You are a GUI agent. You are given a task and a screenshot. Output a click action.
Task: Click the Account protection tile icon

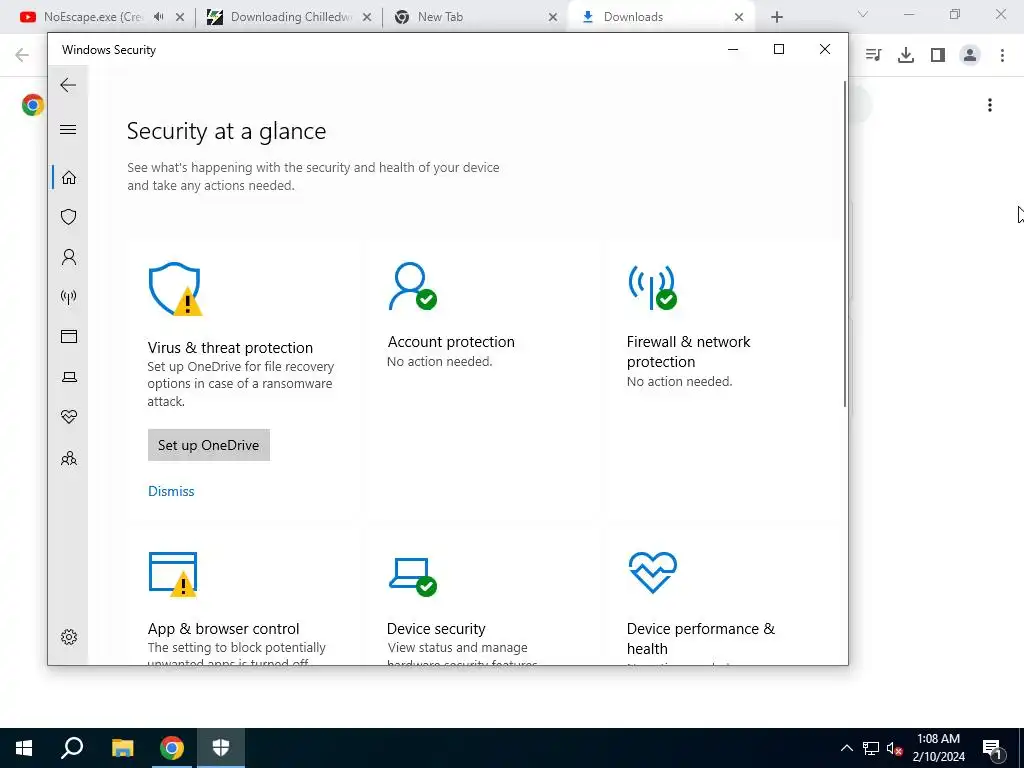click(x=412, y=286)
